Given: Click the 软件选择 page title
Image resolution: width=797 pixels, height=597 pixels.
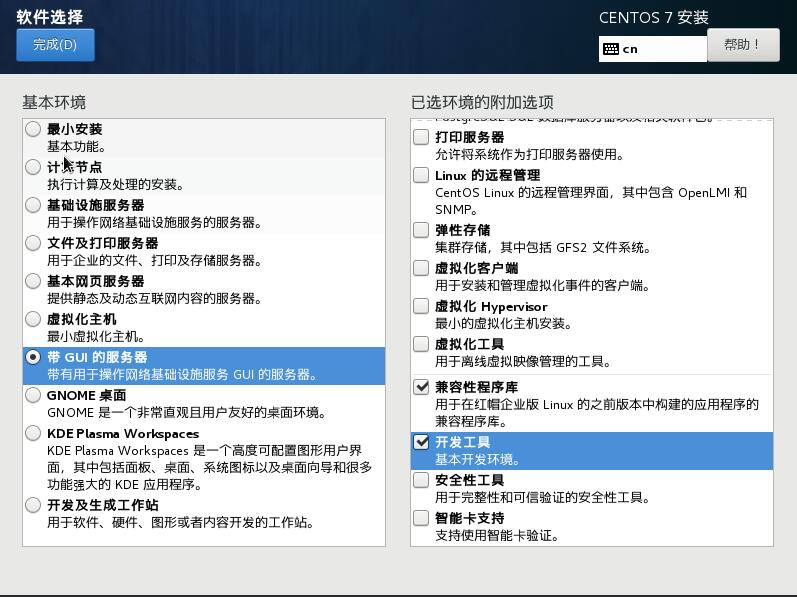Looking at the screenshot, I should coord(50,17).
